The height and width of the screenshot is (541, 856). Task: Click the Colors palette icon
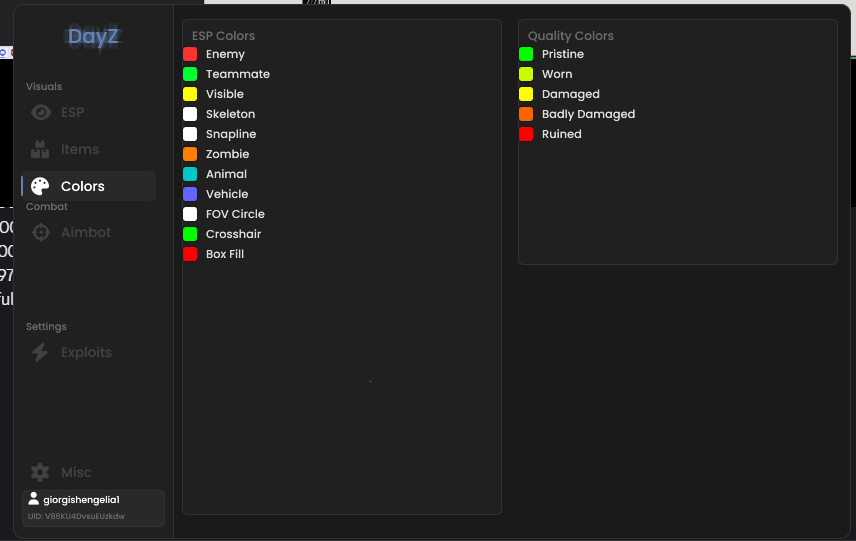[40, 186]
